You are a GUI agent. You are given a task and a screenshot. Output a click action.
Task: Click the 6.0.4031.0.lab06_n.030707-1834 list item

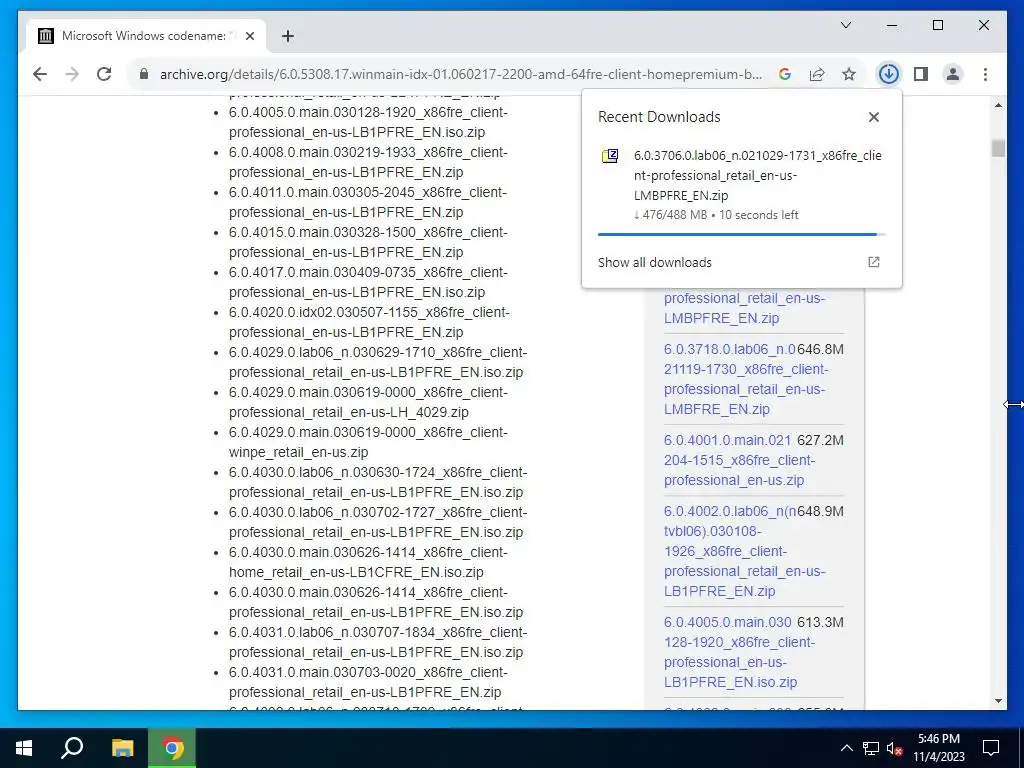point(377,642)
